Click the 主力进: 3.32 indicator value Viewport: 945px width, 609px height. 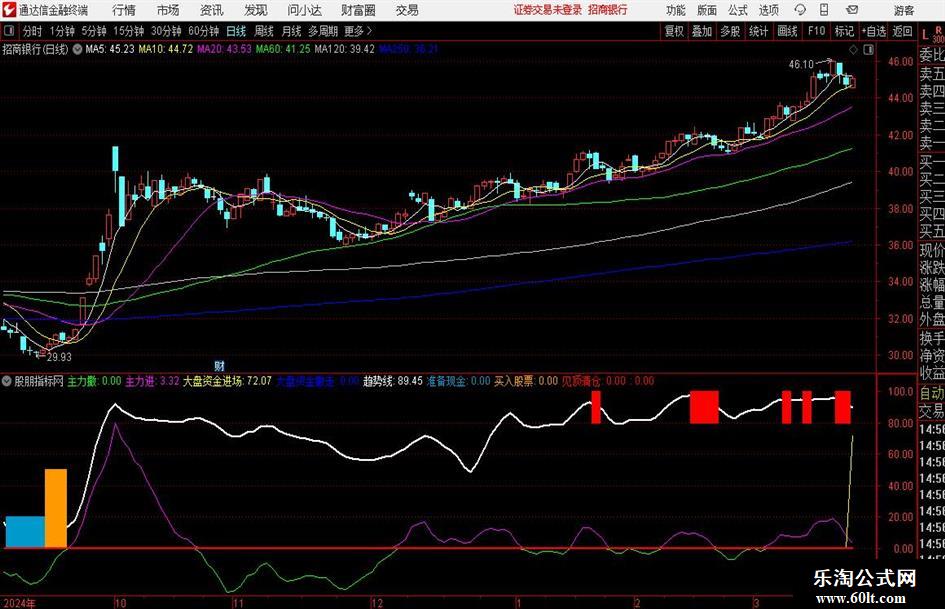152,381
